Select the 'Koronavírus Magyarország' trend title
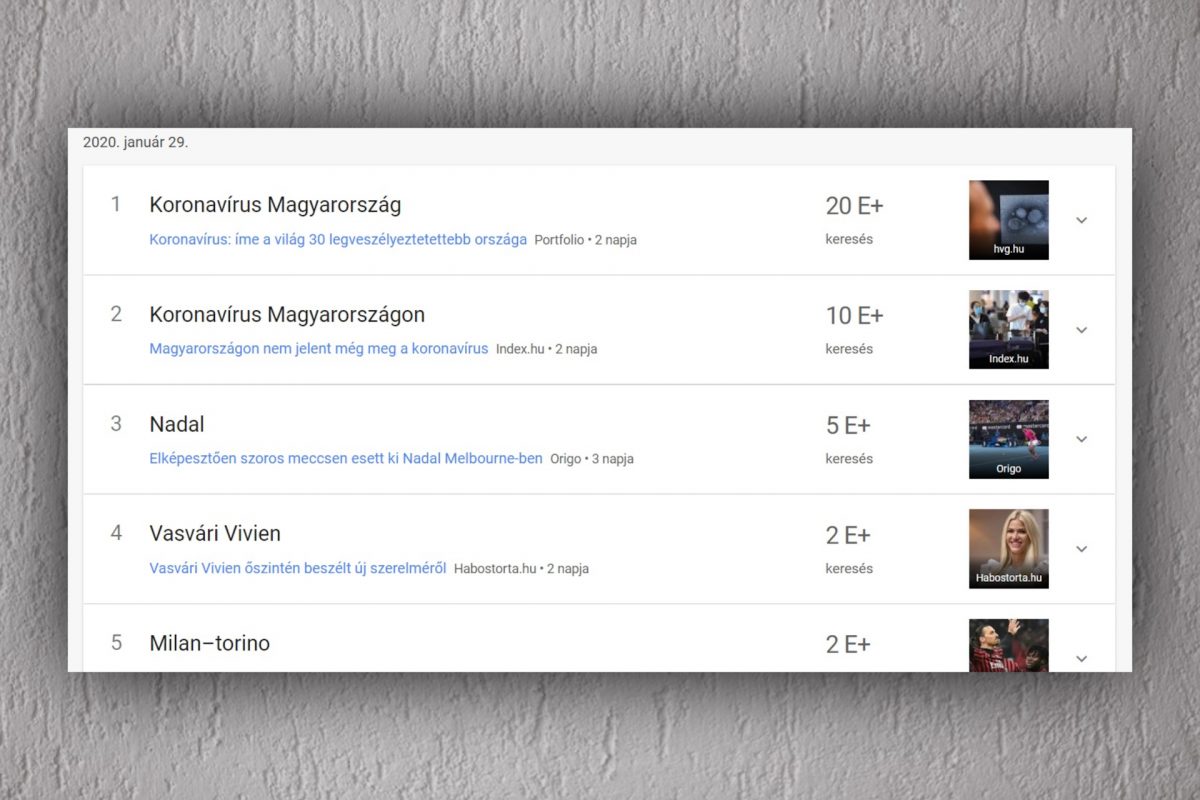The height and width of the screenshot is (800, 1200). point(275,205)
